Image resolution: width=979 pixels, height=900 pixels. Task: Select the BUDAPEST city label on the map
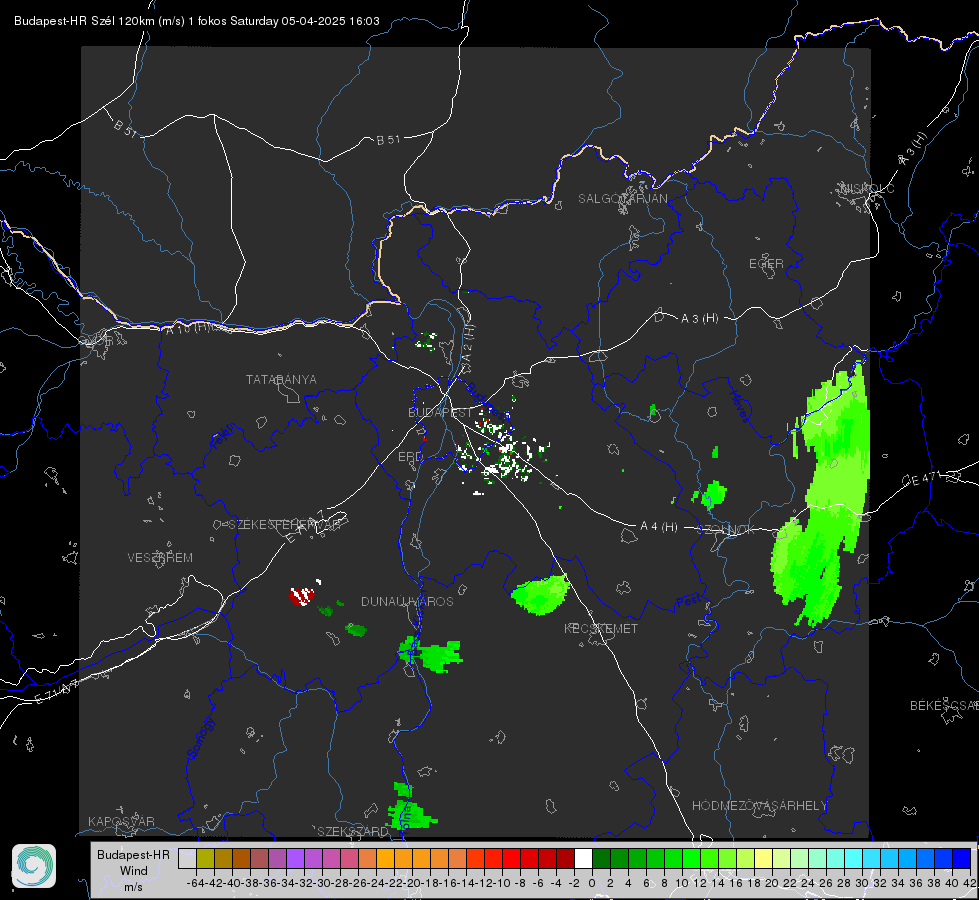pyautogui.click(x=440, y=412)
